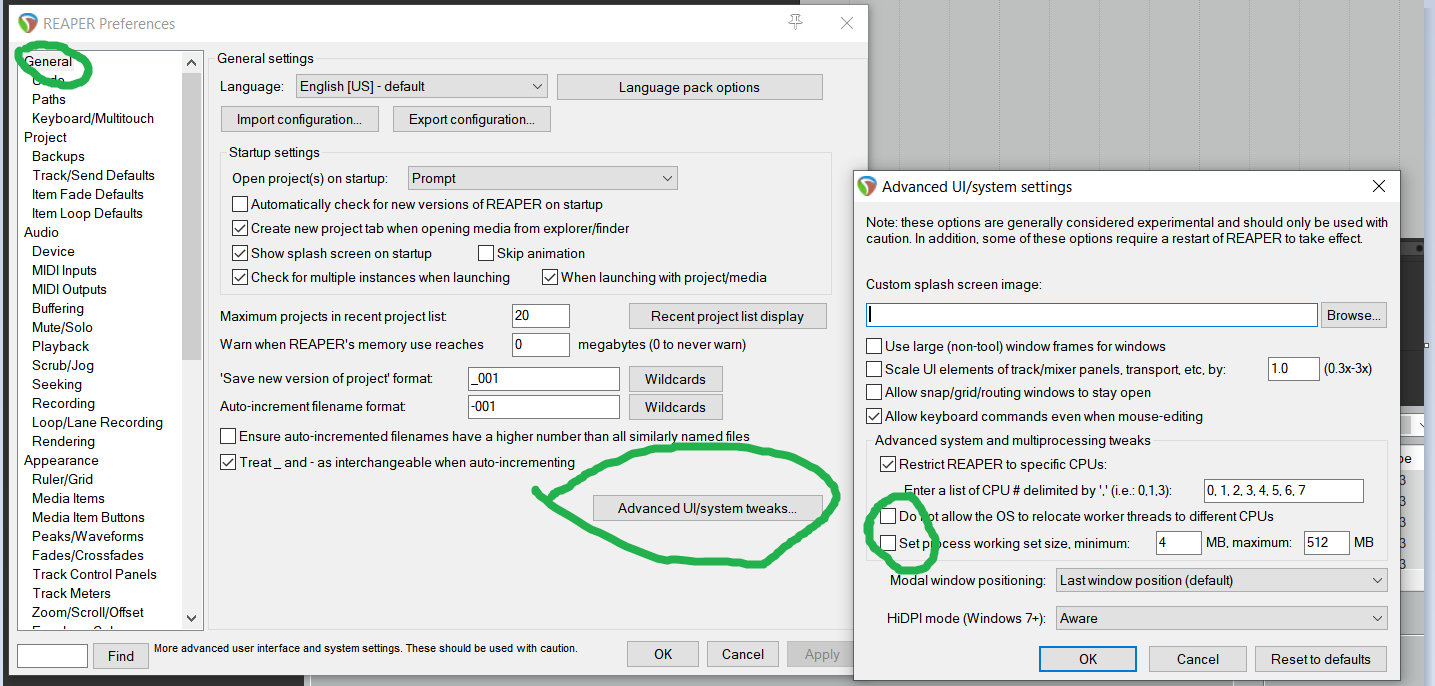Click Cancel in Advanced UI/system settings dialog

click(x=1197, y=659)
